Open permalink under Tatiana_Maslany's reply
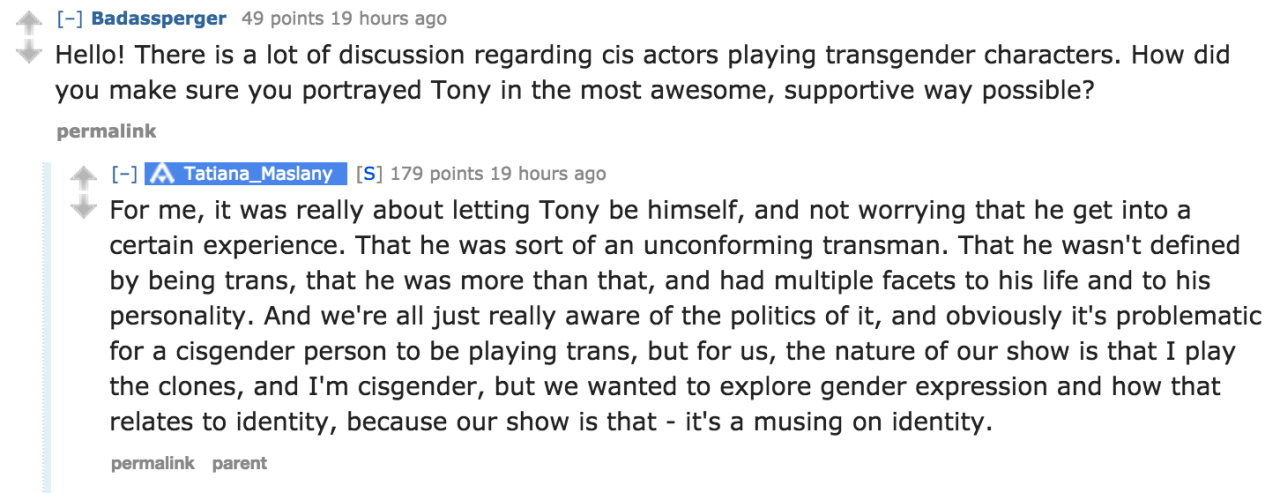Image resolution: width=1280 pixels, height=493 pixels. [153, 463]
